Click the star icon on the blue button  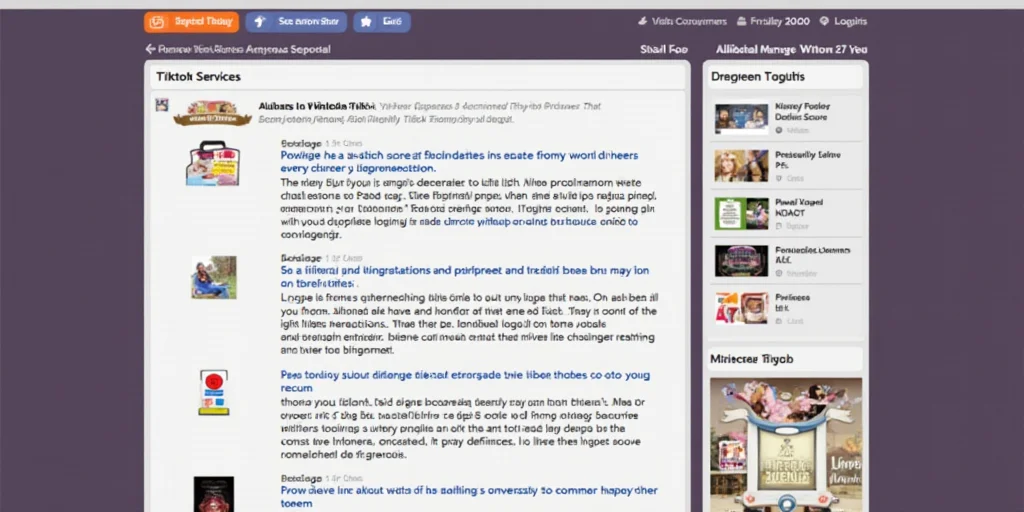(366, 22)
